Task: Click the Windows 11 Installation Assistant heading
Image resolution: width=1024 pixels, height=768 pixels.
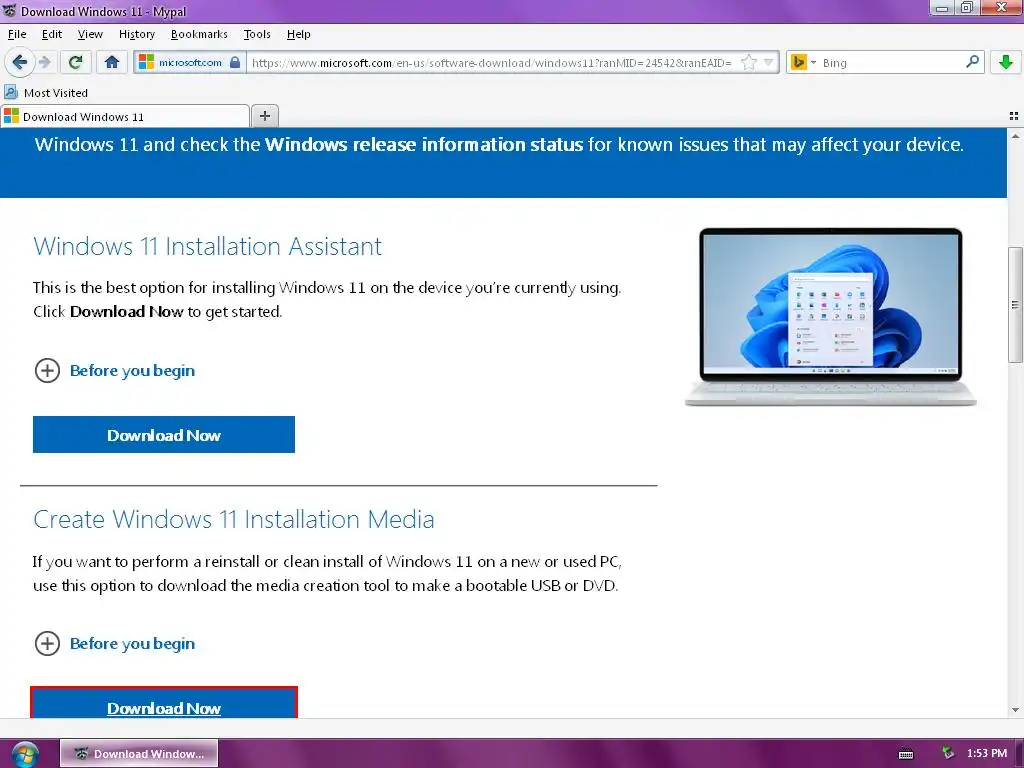Action: click(208, 246)
